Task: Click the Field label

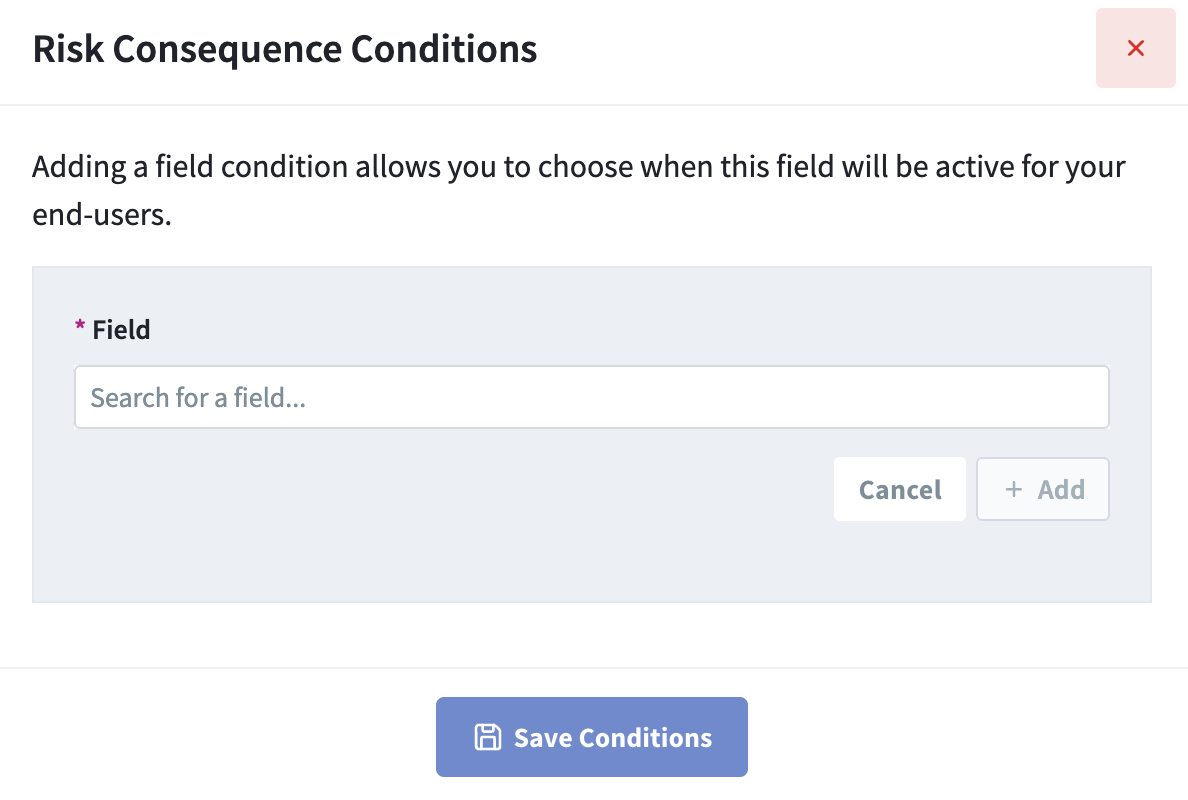Action: (121, 330)
